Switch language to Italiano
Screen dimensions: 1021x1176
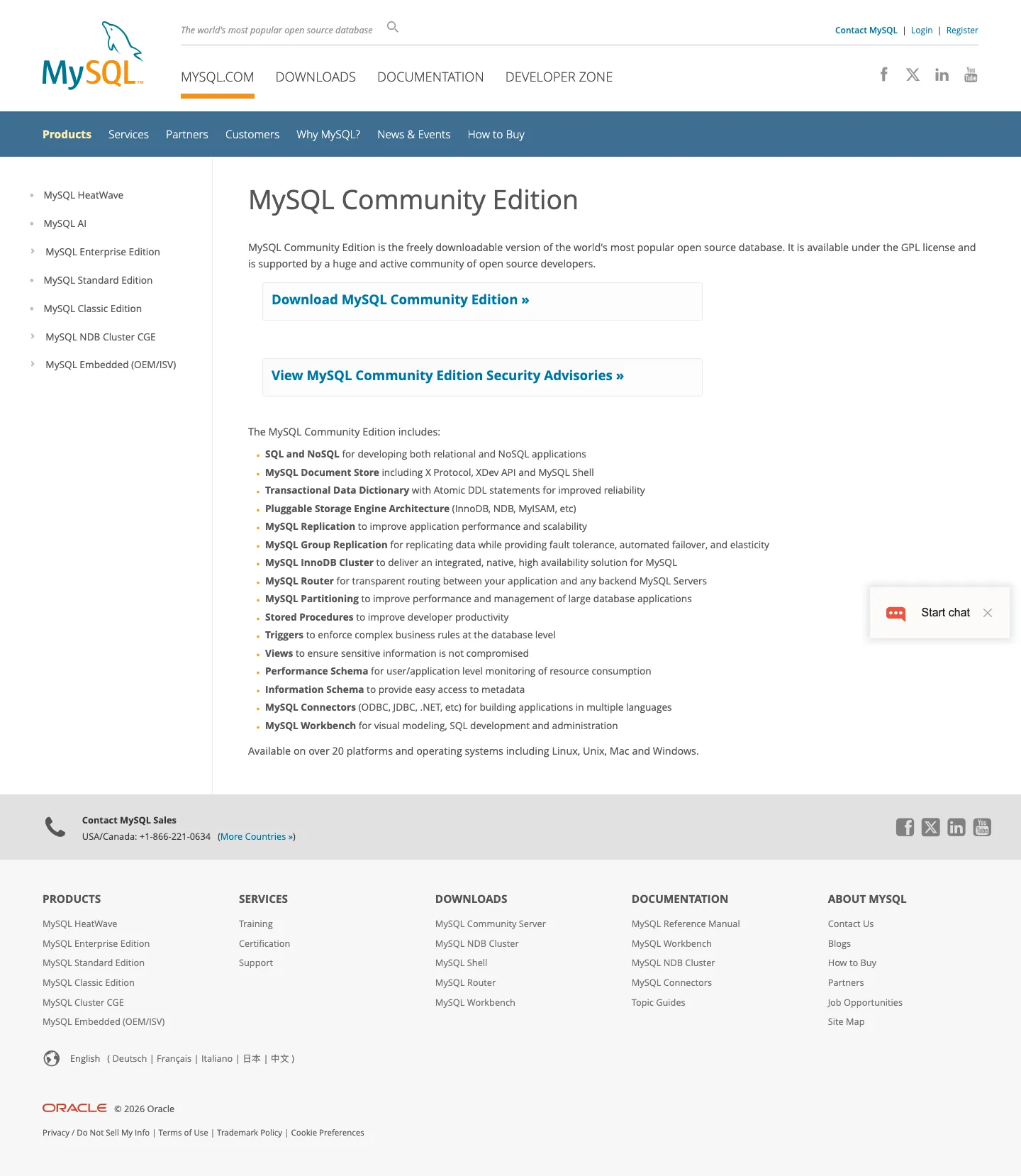pyautogui.click(x=217, y=1058)
